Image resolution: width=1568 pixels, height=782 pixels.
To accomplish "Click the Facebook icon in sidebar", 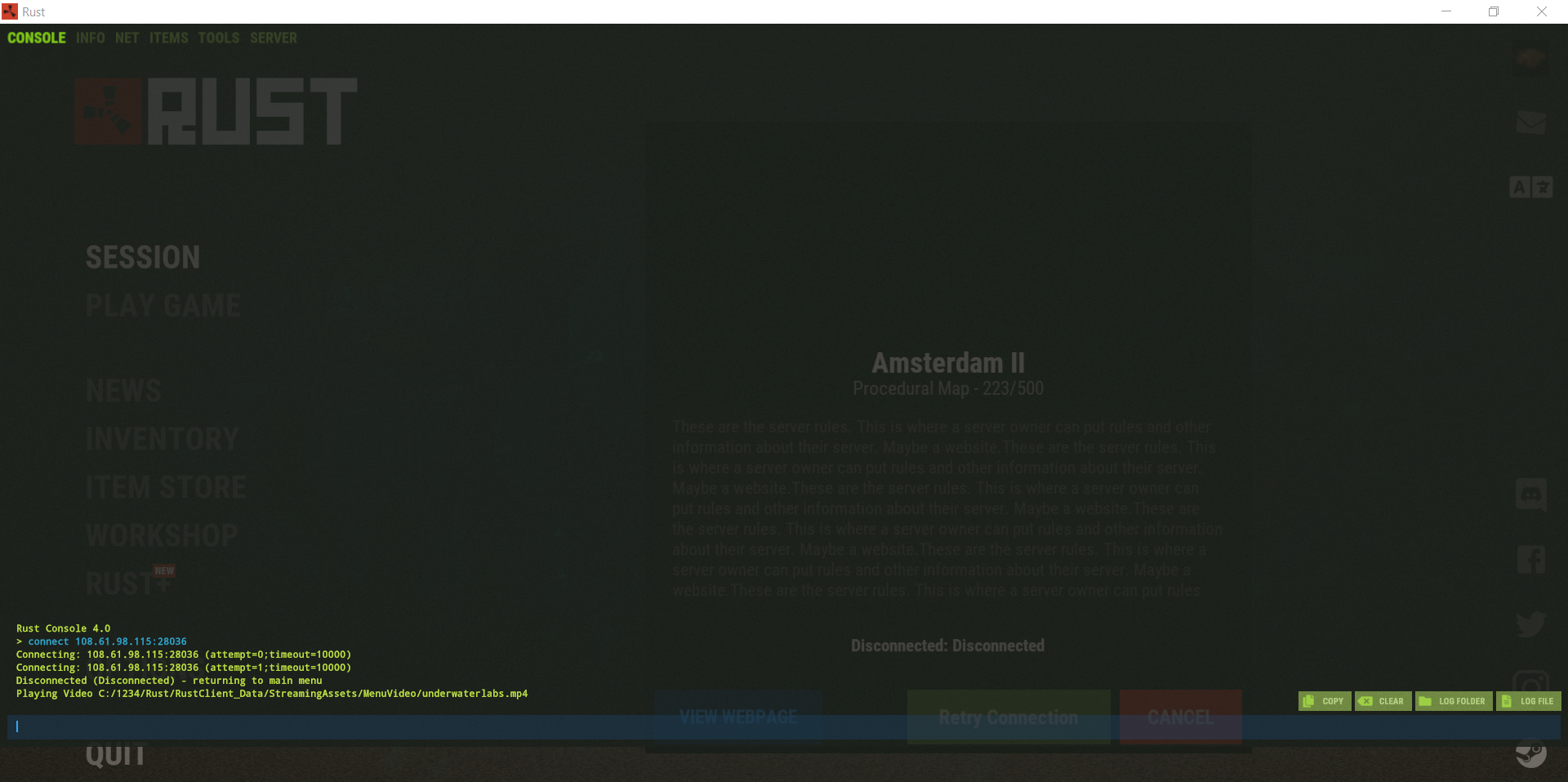I will (x=1530, y=560).
